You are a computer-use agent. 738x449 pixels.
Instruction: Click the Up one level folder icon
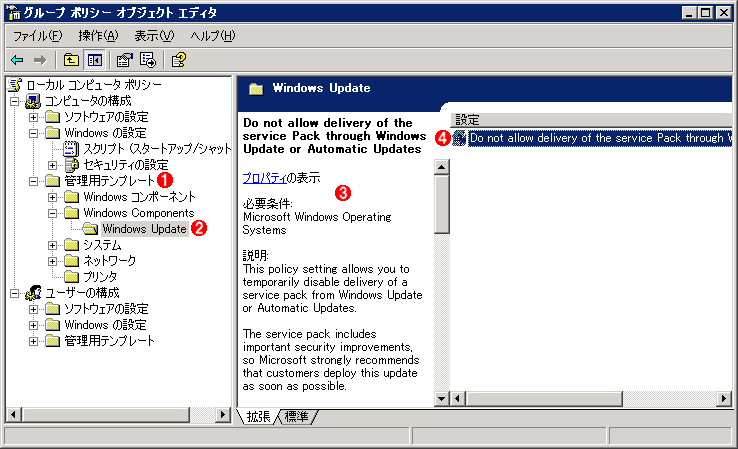click(x=71, y=60)
